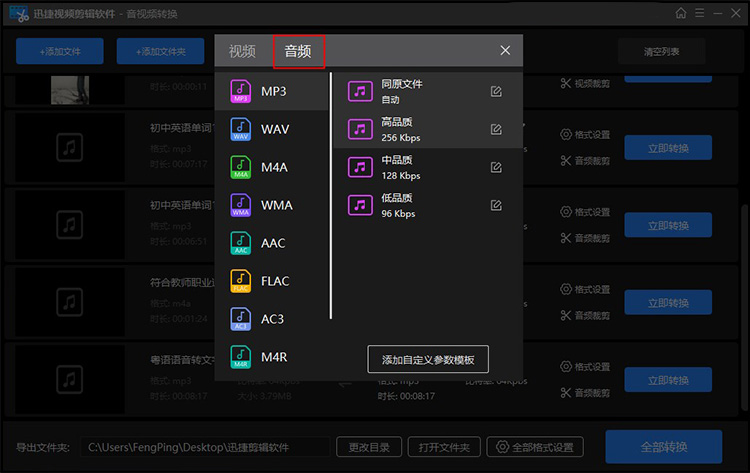The width and height of the screenshot is (750, 473).
Task: Edit the 低品质 96 Kbps preset
Action: (496, 205)
